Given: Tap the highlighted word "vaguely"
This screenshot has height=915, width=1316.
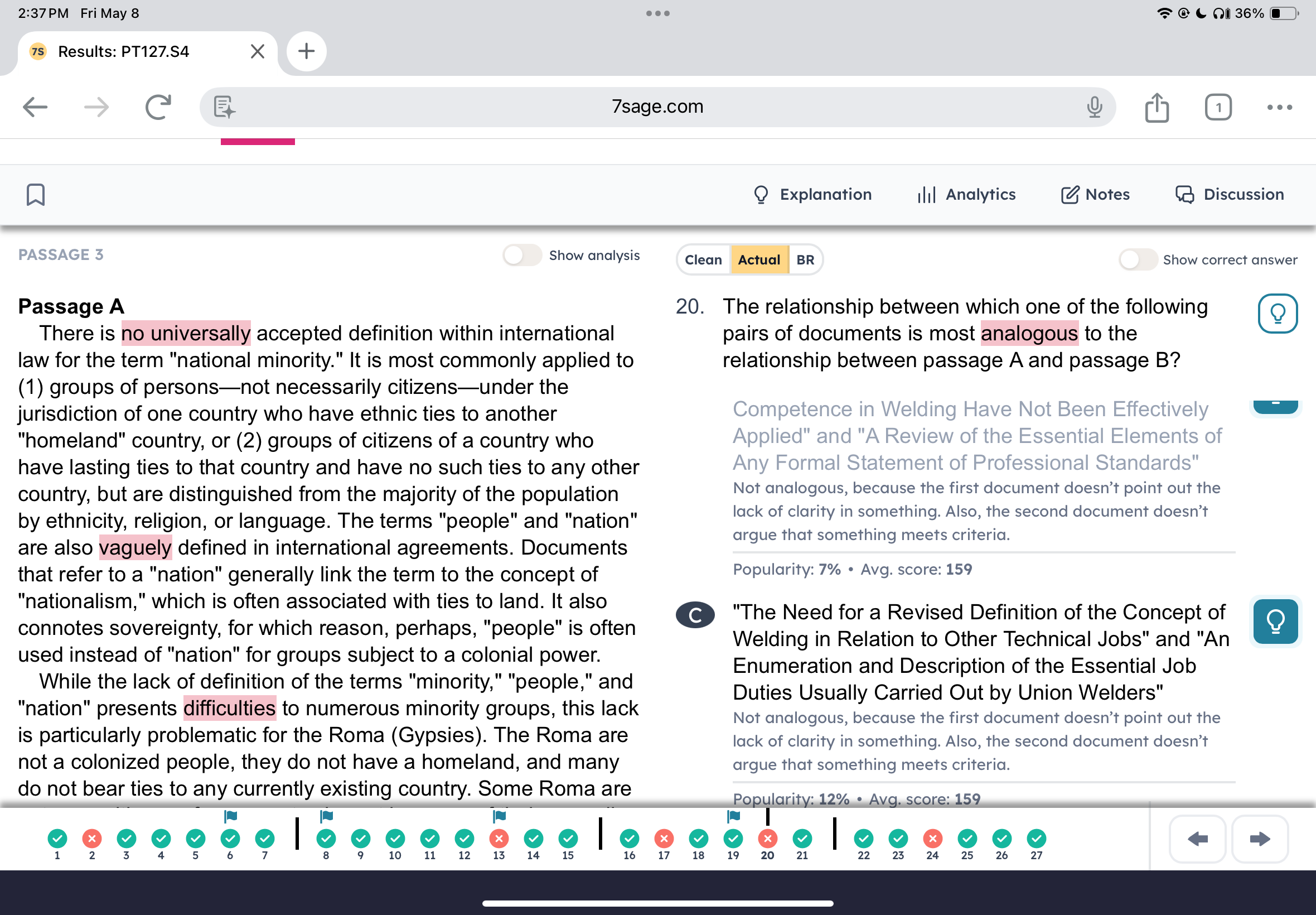Looking at the screenshot, I should click(135, 547).
